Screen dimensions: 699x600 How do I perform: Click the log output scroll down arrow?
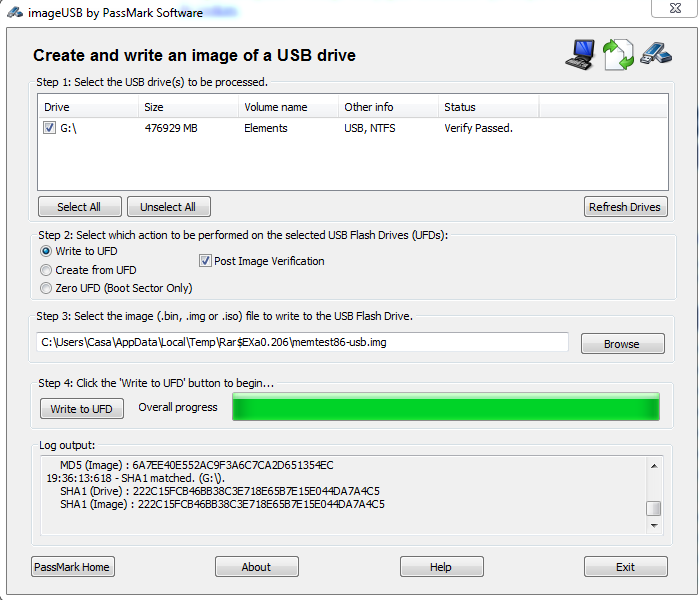tap(654, 526)
